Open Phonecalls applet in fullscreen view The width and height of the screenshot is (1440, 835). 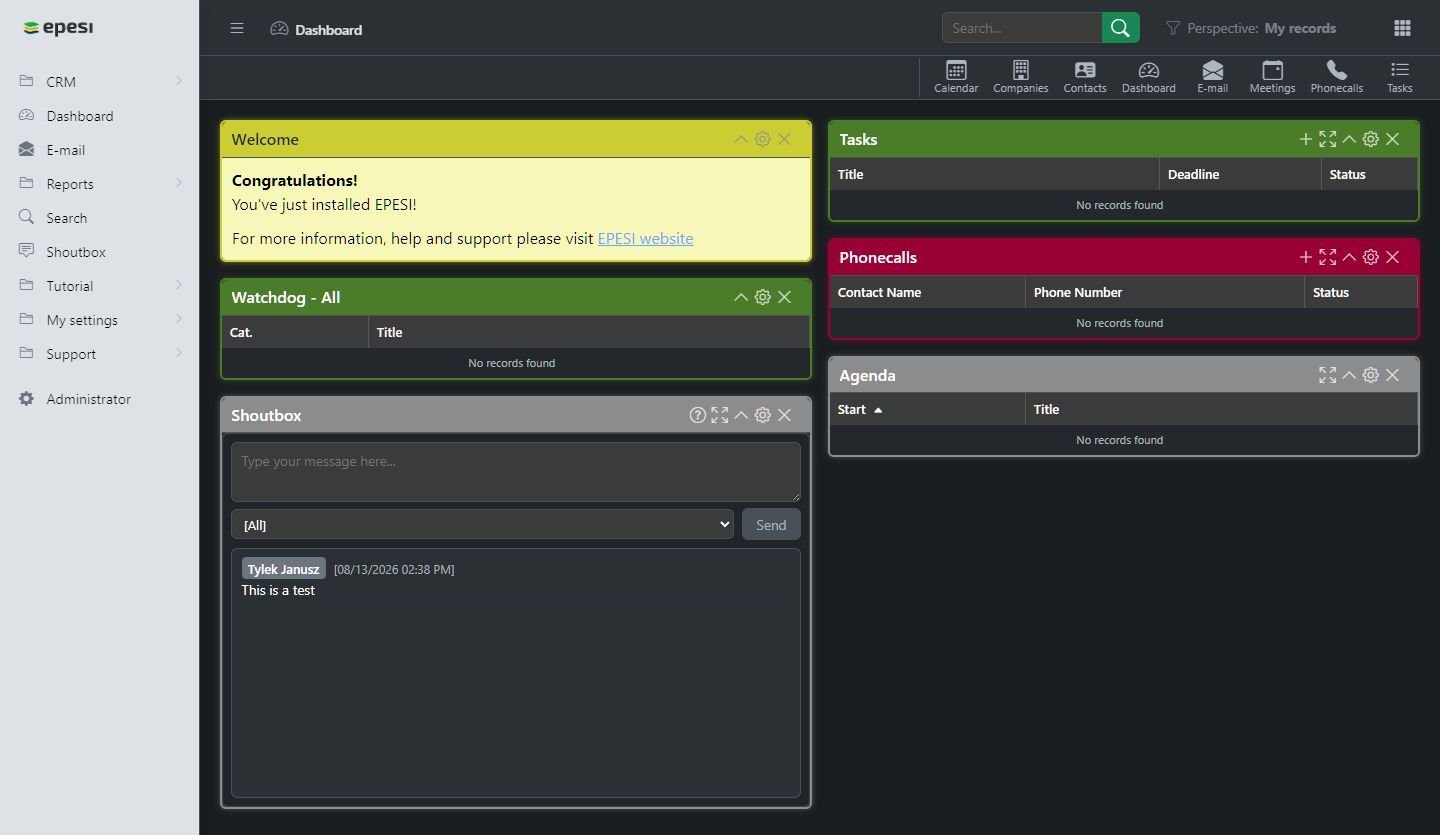coord(1327,257)
